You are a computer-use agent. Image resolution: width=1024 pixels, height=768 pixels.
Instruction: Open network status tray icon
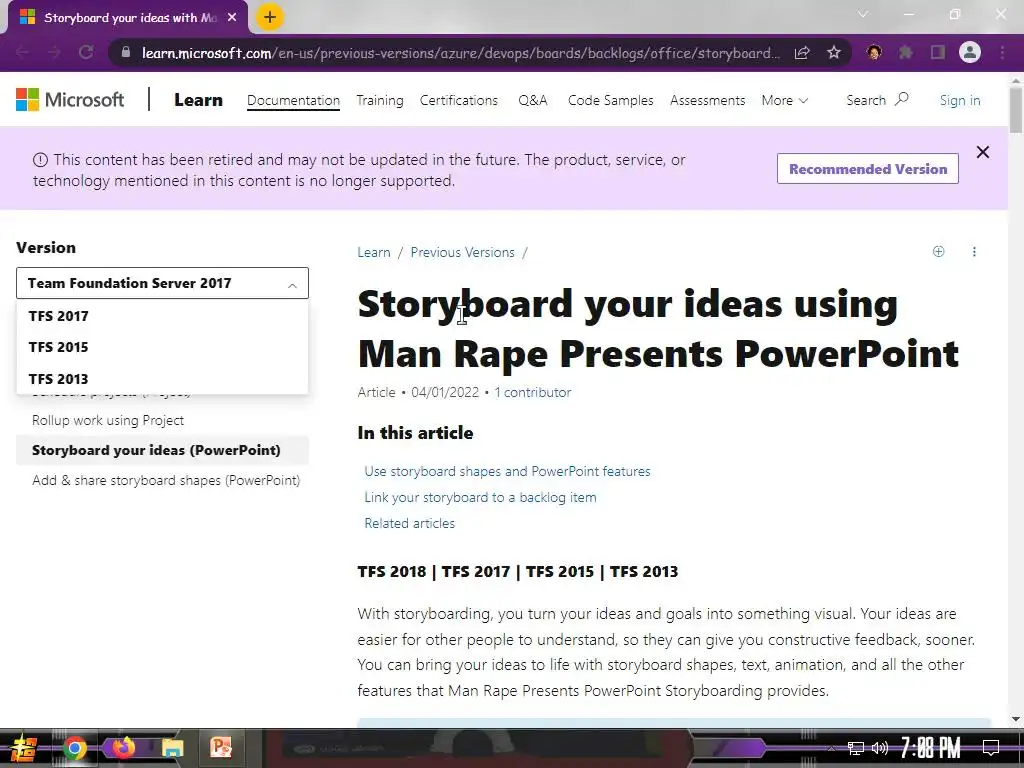[856, 748]
